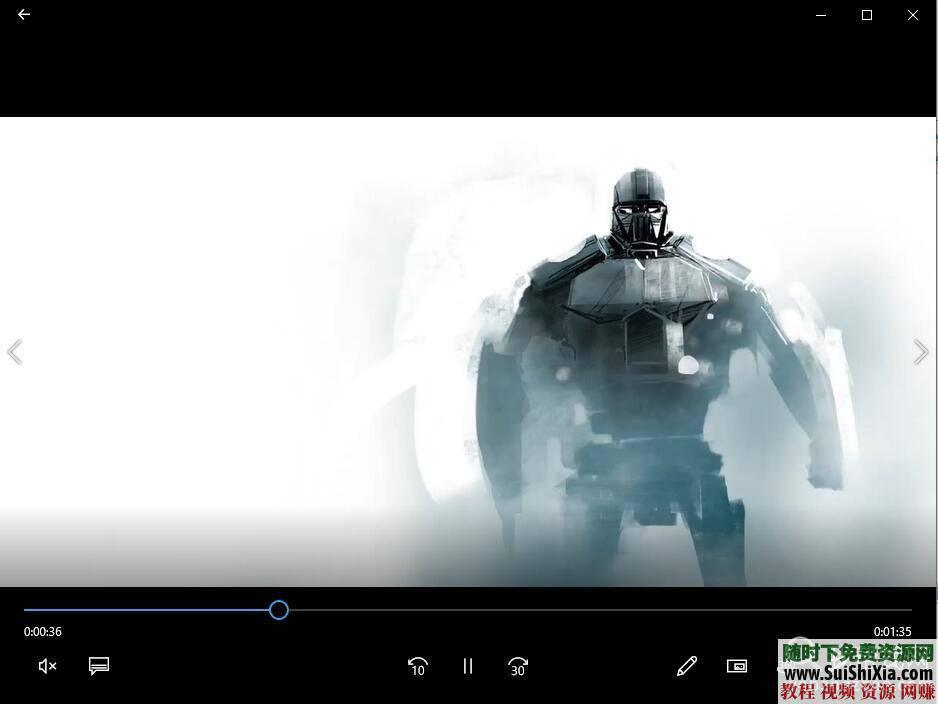Click the total duration 0:01:35

pos(893,632)
